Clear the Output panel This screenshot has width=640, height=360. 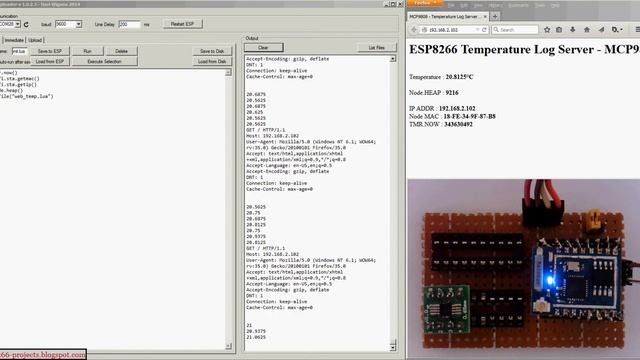(263, 48)
